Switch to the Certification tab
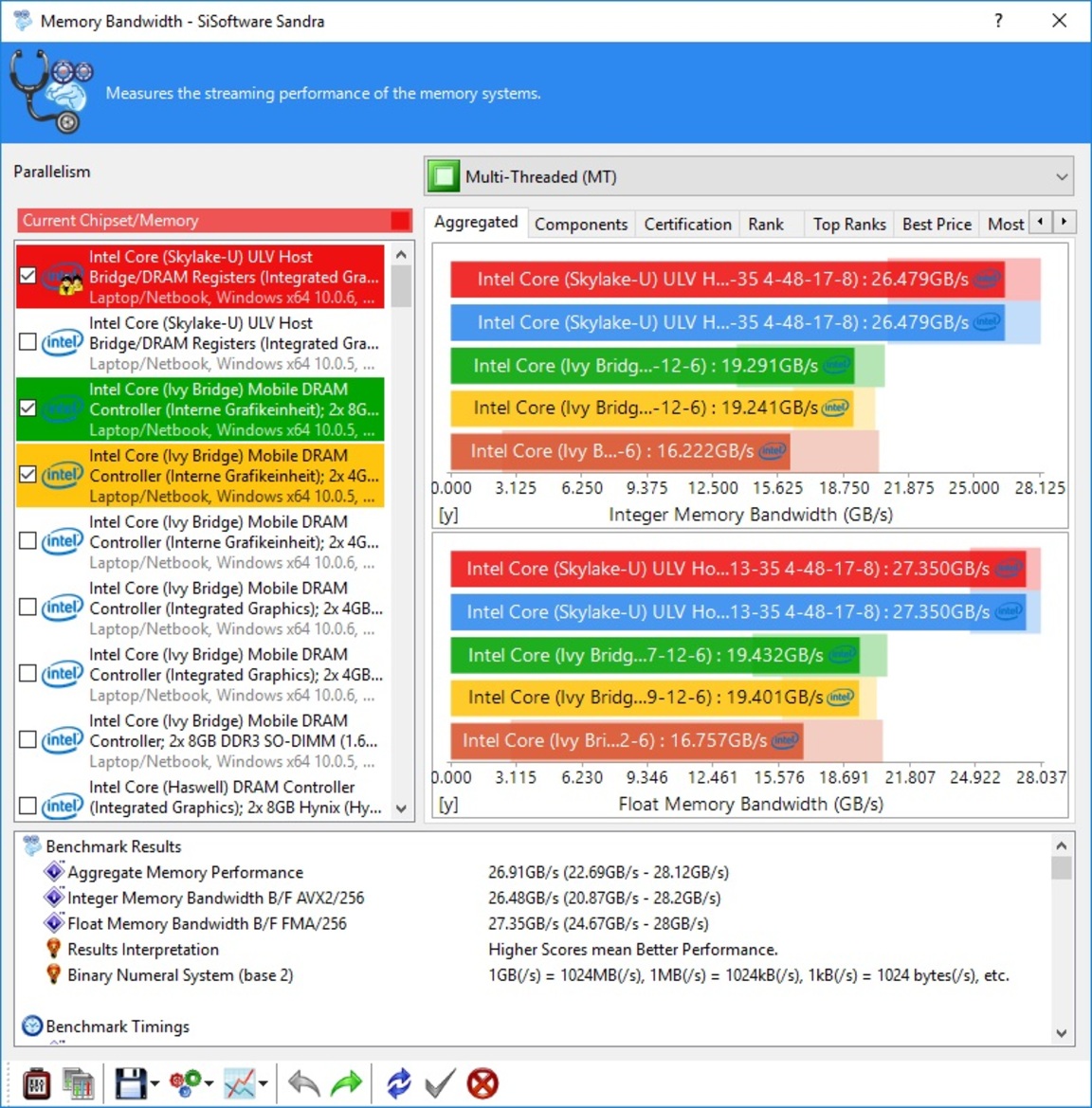This screenshot has width=1092, height=1108. [687, 224]
